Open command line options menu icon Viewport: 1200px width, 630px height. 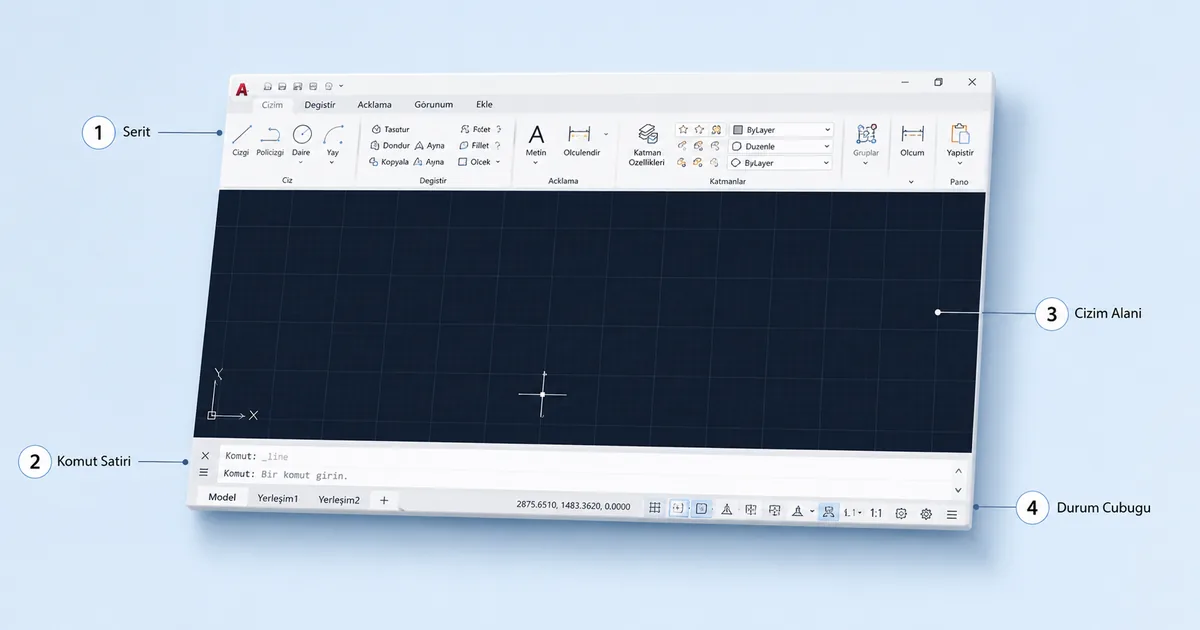pyautogui.click(x=204, y=472)
